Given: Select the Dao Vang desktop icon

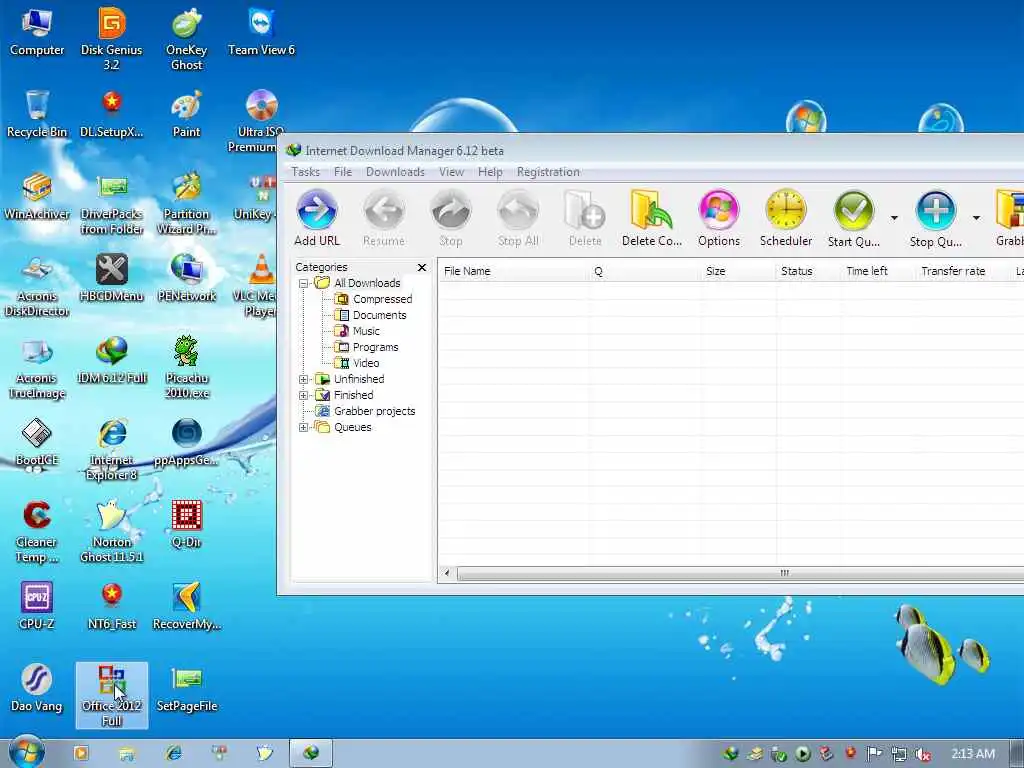Looking at the screenshot, I should [x=37, y=688].
